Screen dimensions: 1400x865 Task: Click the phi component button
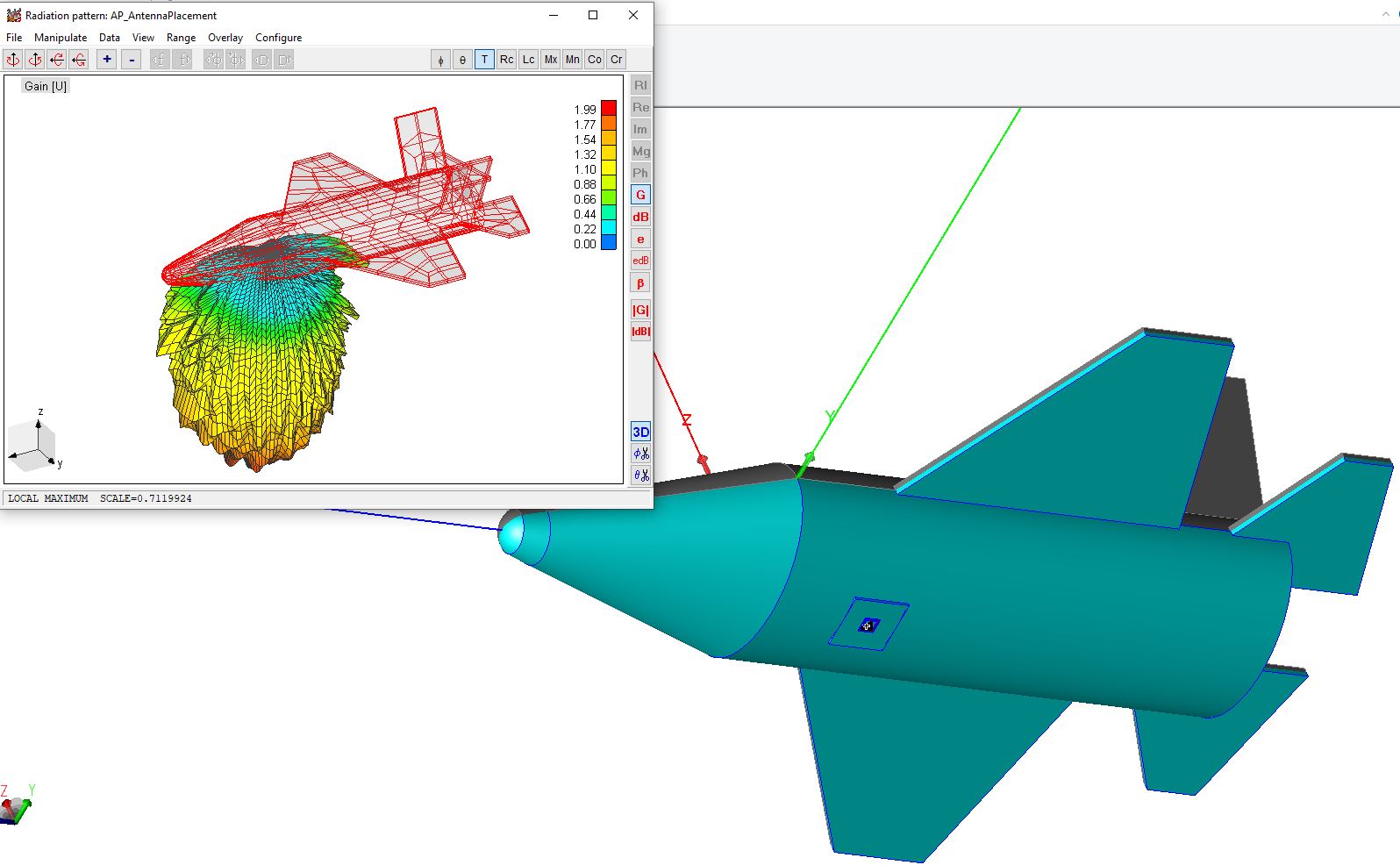(440, 60)
